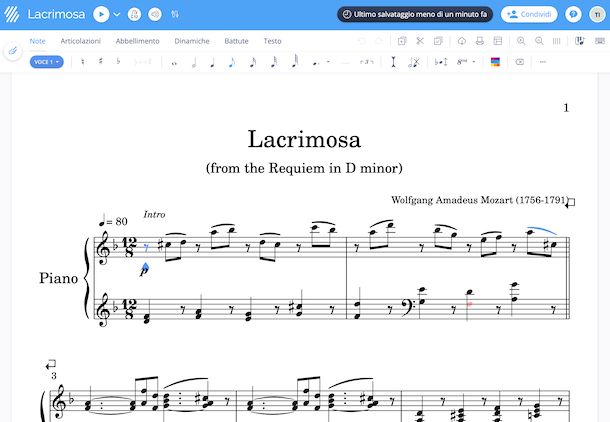Image resolution: width=610 pixels, height=422 pixels.
Task: Click the bass clef change in measure 2
Action: 408,306
